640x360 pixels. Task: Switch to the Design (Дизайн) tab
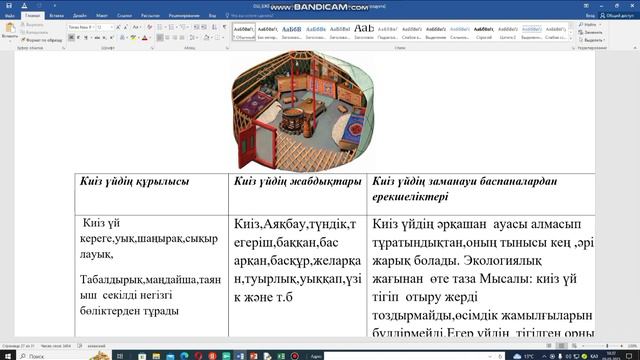coord(80,16)
